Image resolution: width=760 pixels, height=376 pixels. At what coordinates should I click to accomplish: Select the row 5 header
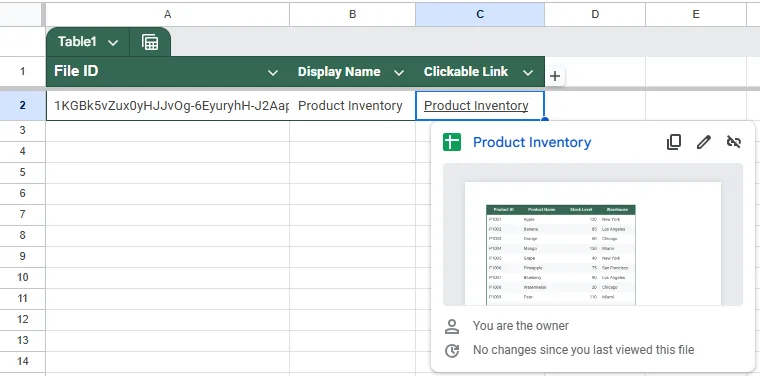22,172
